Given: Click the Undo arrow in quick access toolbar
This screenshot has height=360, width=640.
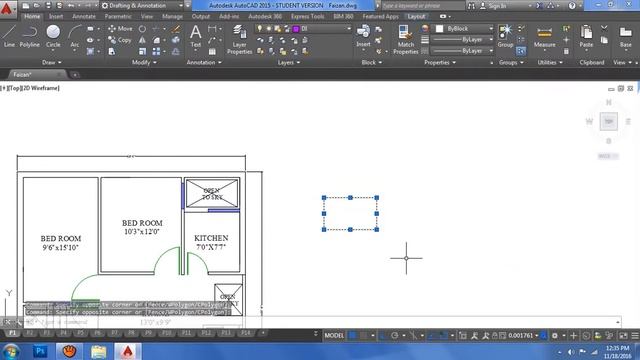Looking at the screenshot, I should pos(71,6).
